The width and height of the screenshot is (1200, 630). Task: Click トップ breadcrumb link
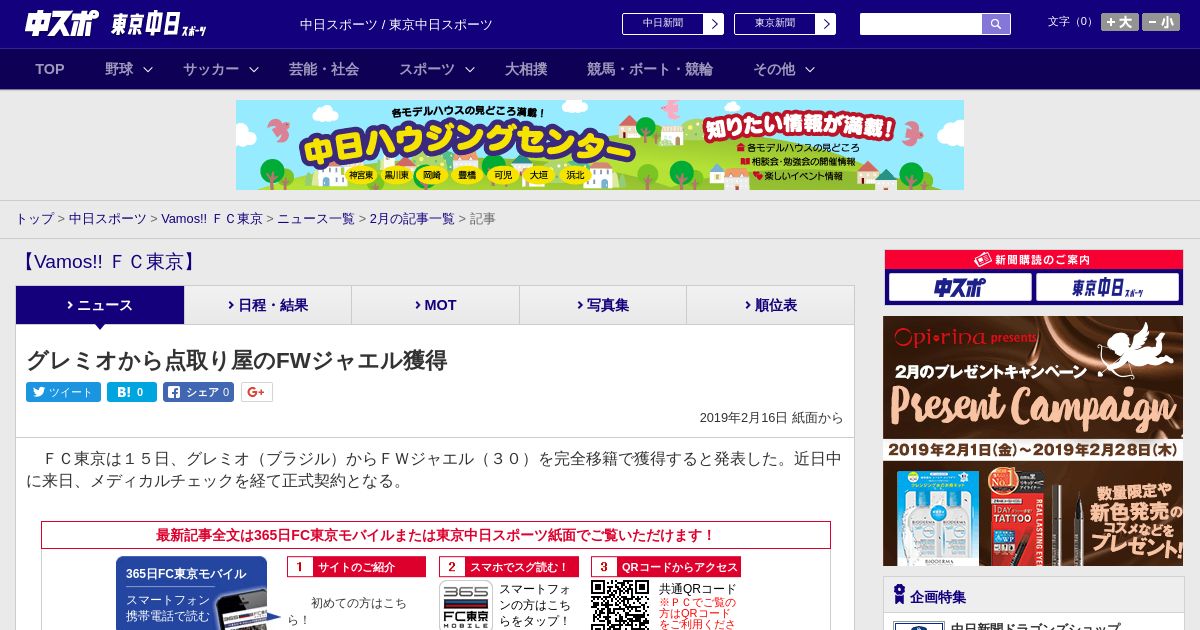[34, 218]
